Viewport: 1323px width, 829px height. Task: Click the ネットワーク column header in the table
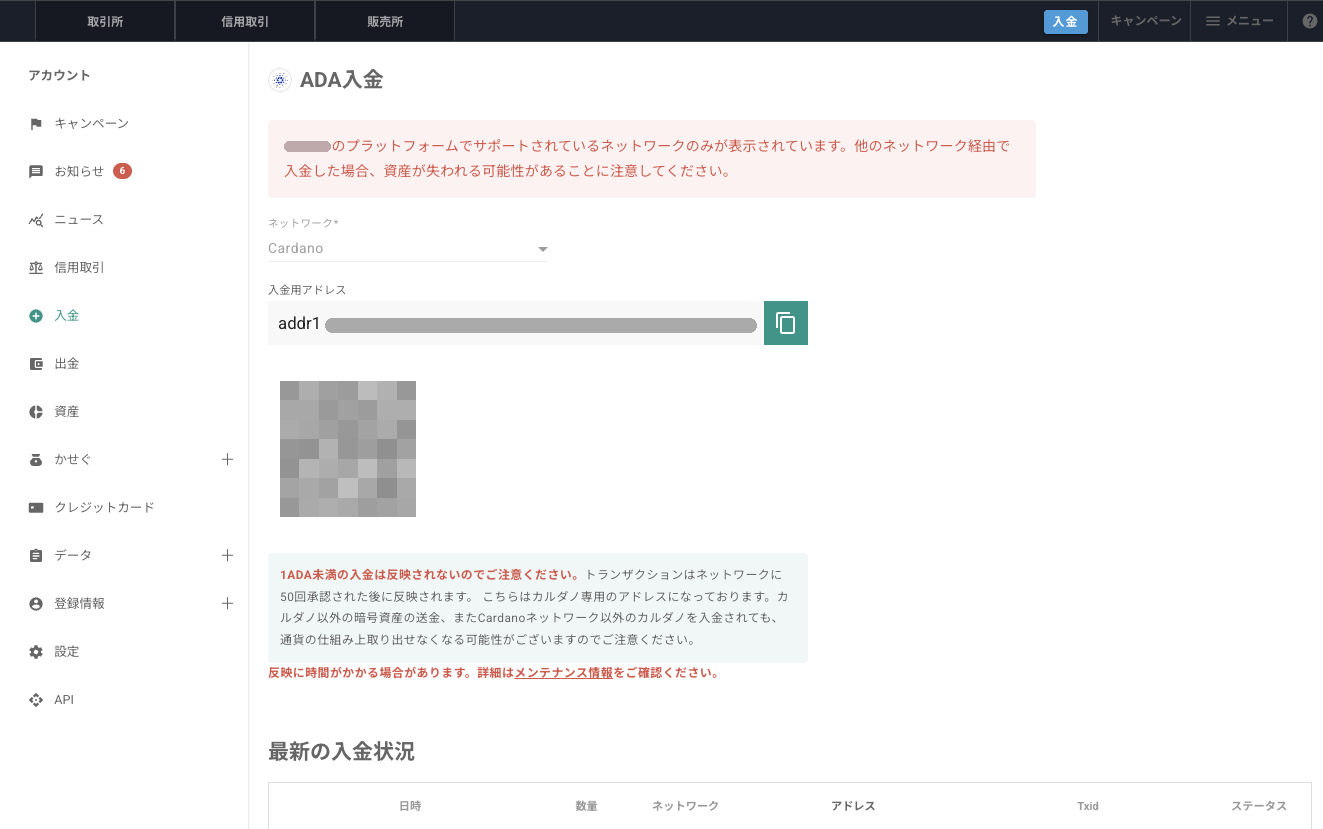[x=686, y=806]
